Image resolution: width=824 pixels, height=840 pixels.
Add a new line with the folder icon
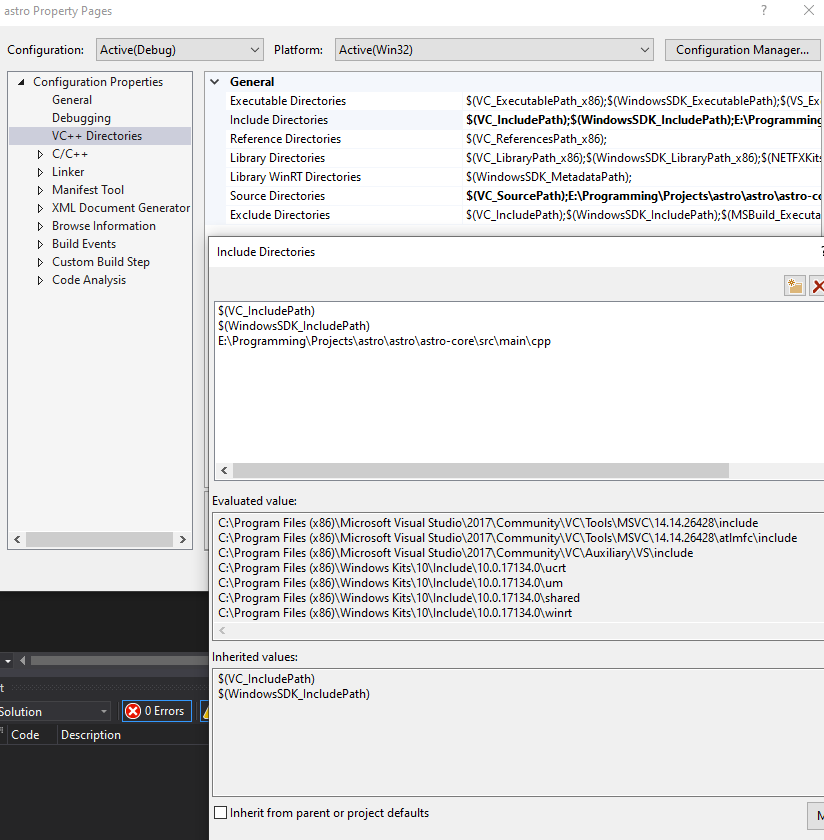[795, 286]
